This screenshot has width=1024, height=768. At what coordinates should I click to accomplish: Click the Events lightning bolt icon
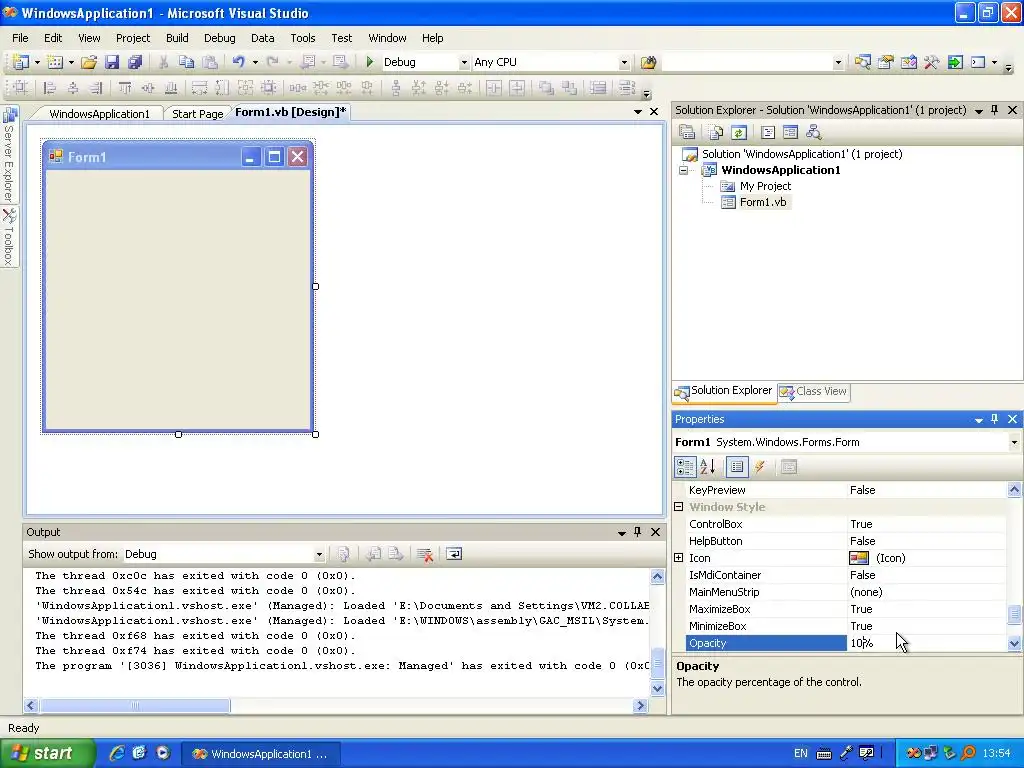760,467
